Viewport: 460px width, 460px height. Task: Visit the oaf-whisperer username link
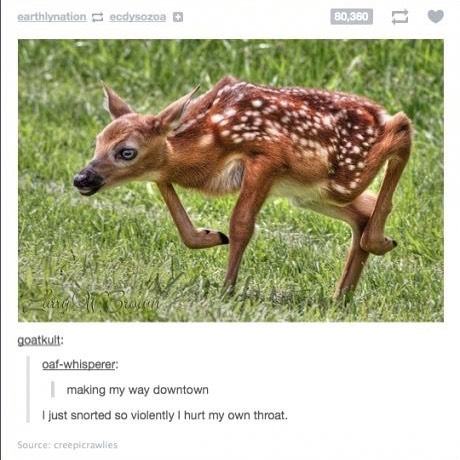click(79, 364)
